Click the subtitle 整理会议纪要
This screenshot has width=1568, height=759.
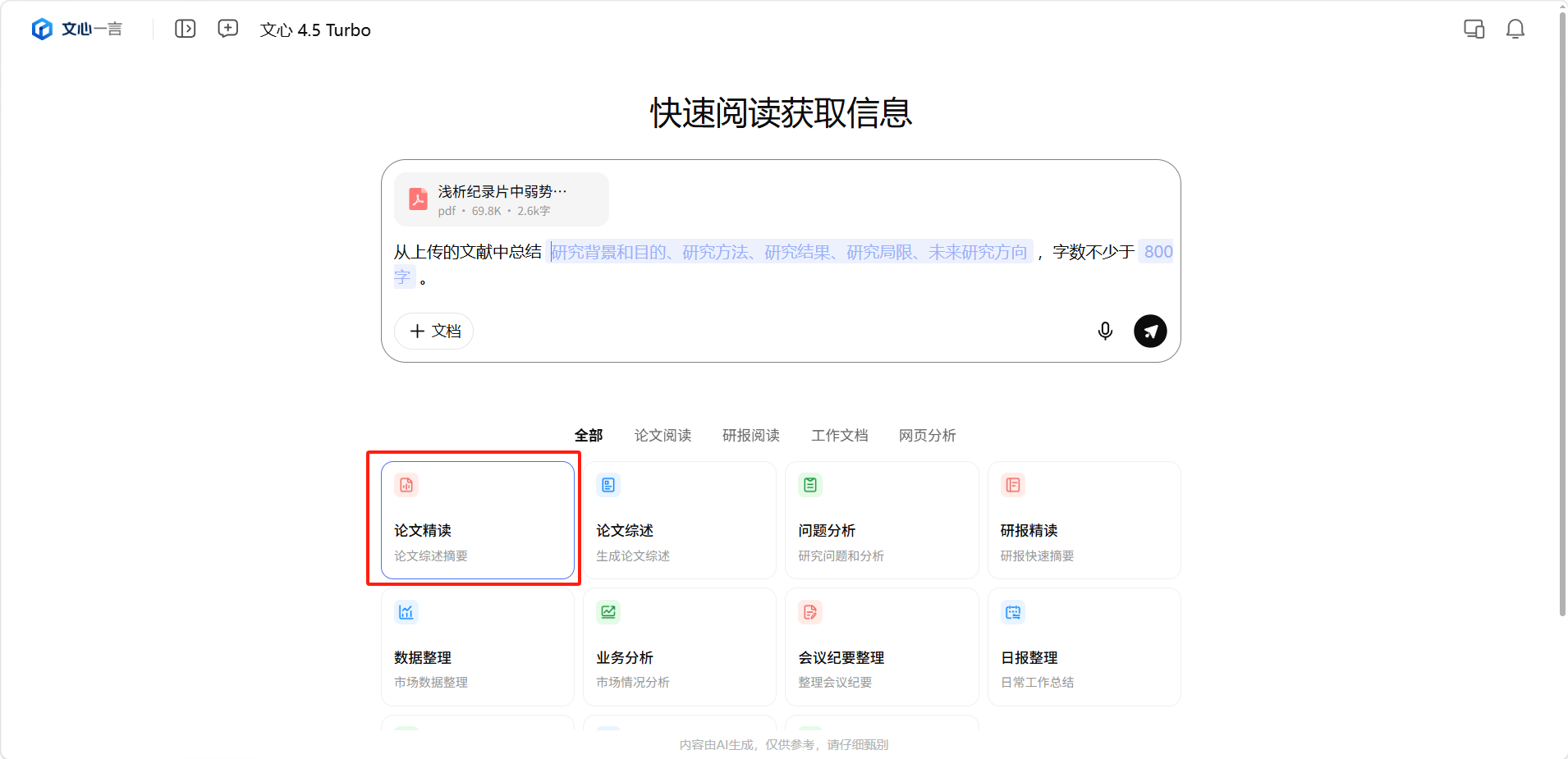(836, 683)
